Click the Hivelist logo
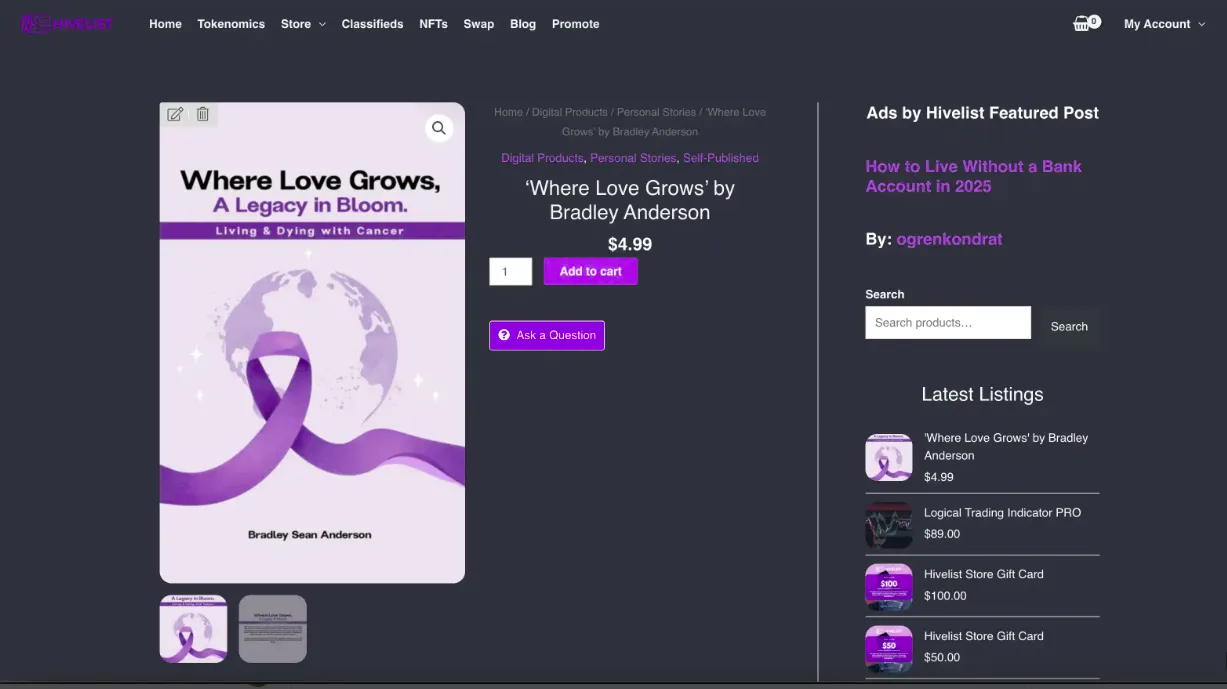The height and width of the screenshot is (689, 1227). pyautogui.click(x=68, y=24)
